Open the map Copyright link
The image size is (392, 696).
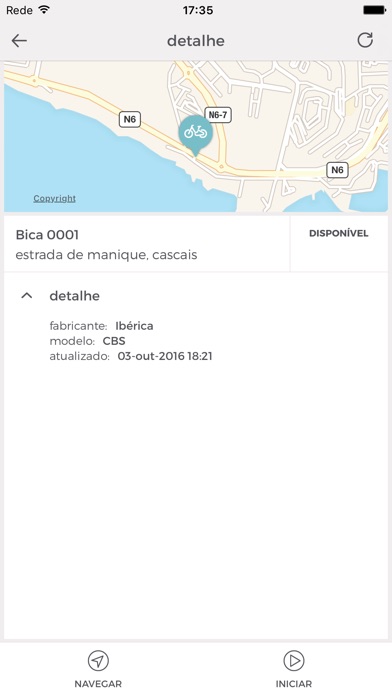click(55, 198)
